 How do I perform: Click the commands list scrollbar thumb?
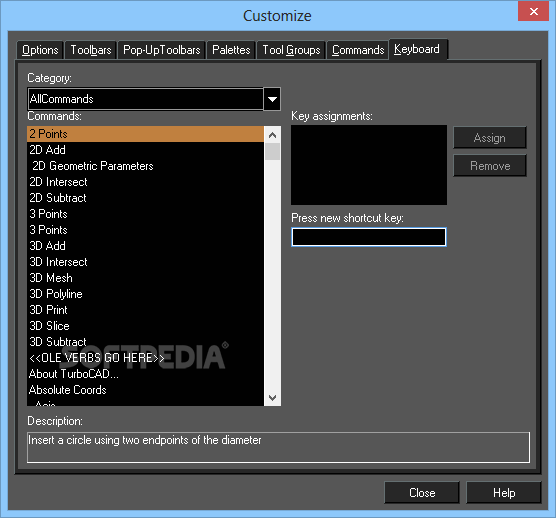(x=272, y=152)
